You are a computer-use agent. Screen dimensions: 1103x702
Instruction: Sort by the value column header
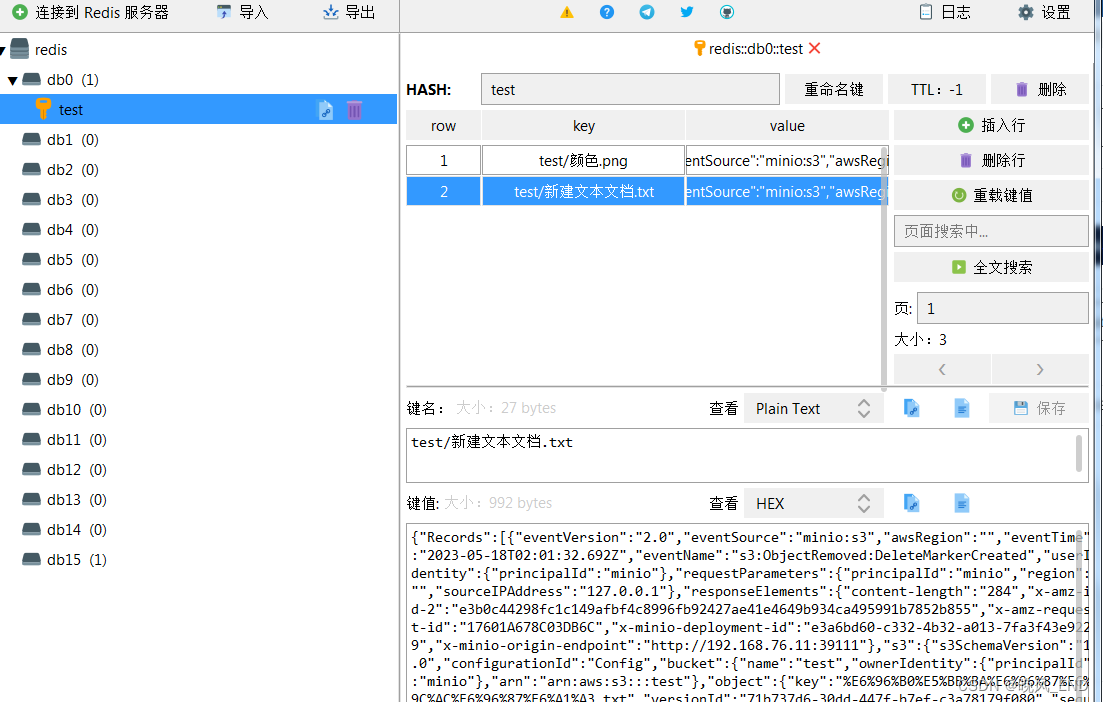pos(787,126)
